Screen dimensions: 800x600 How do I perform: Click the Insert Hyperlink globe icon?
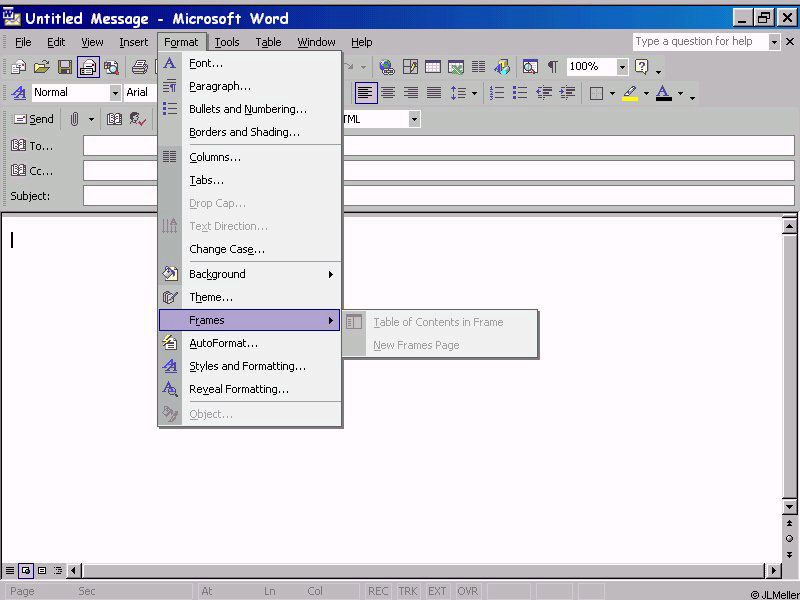386,67
